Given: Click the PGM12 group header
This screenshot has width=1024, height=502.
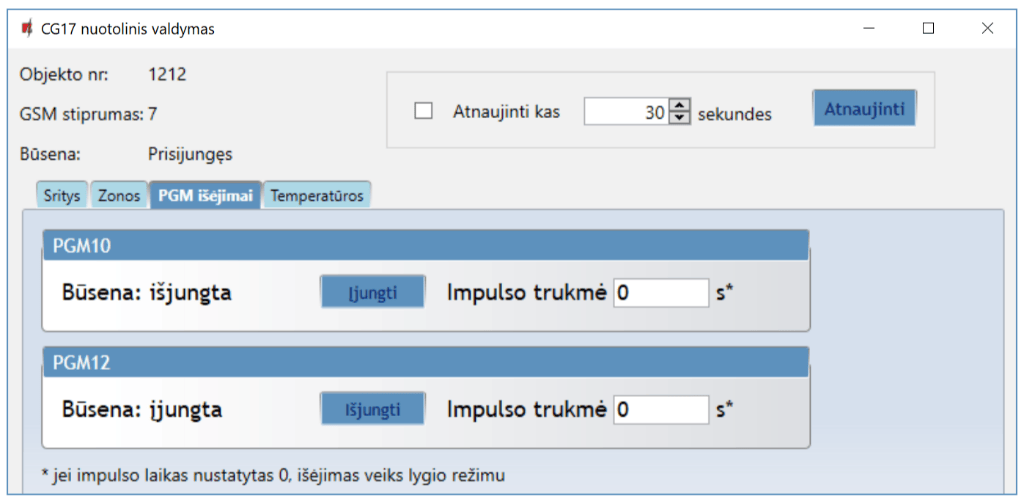Looking at the screenshot, I should click(425, 362).
